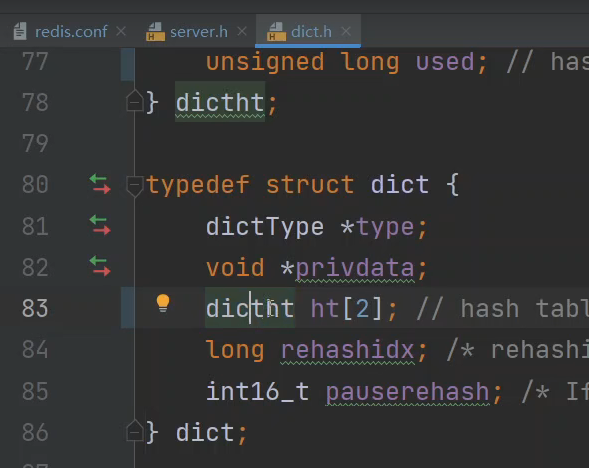Switch to the redis.conf tab
Image resolution: width=589 pixels, height=468 pixels.
coord(71,32)
